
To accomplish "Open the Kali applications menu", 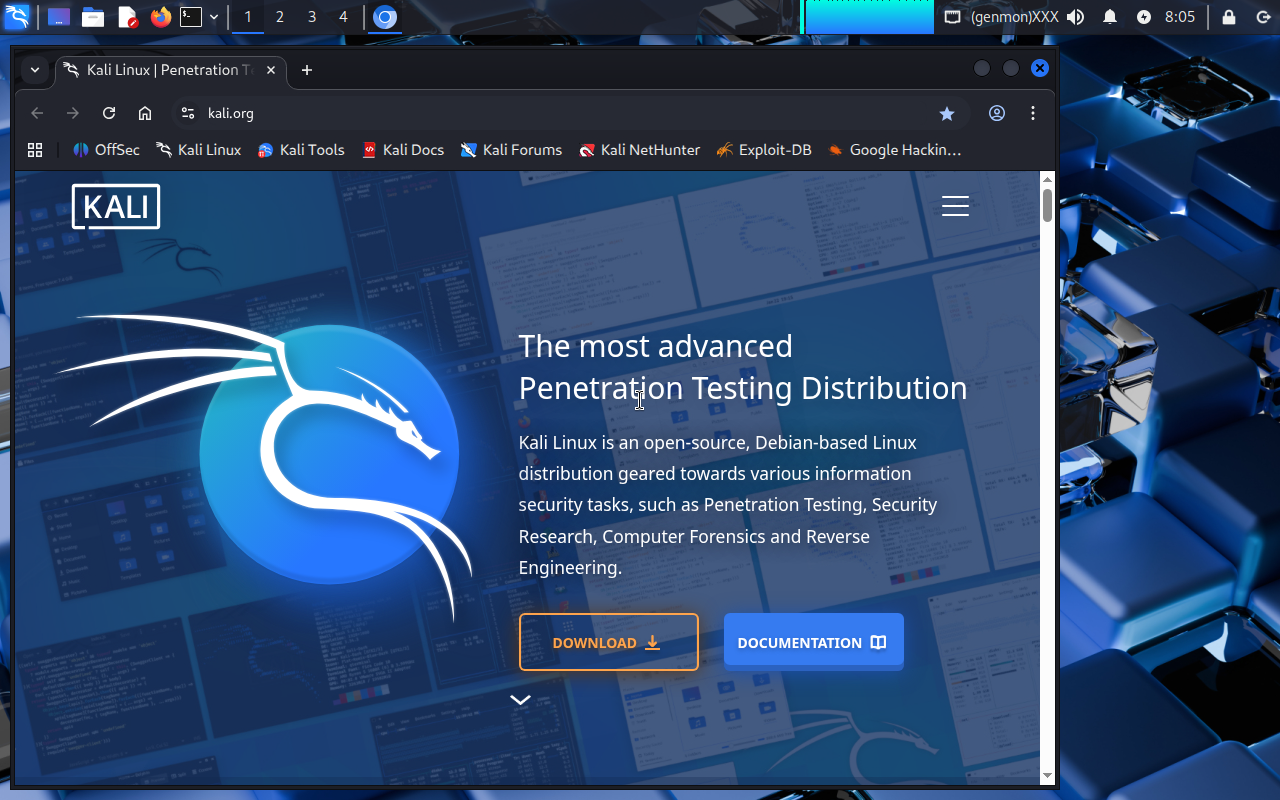I will tap(17, 17).
